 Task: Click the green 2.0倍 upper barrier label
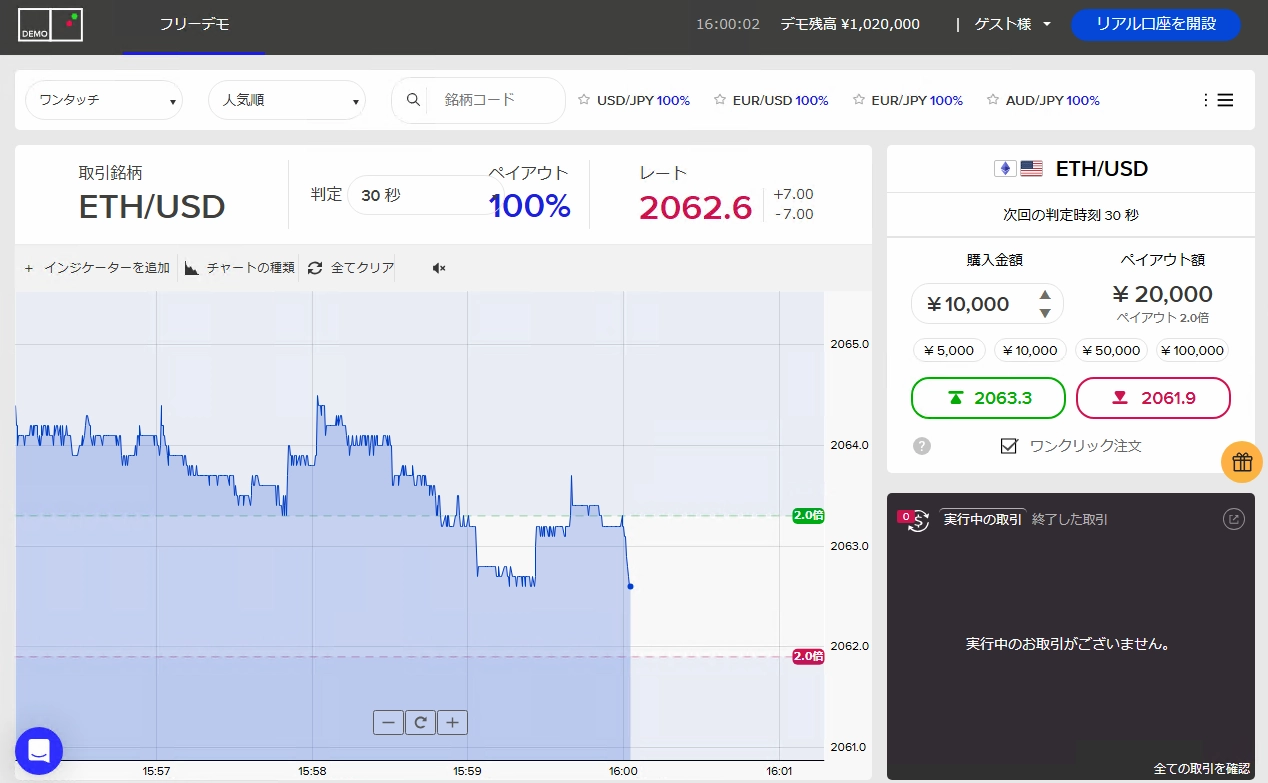(x=808, y=515)
